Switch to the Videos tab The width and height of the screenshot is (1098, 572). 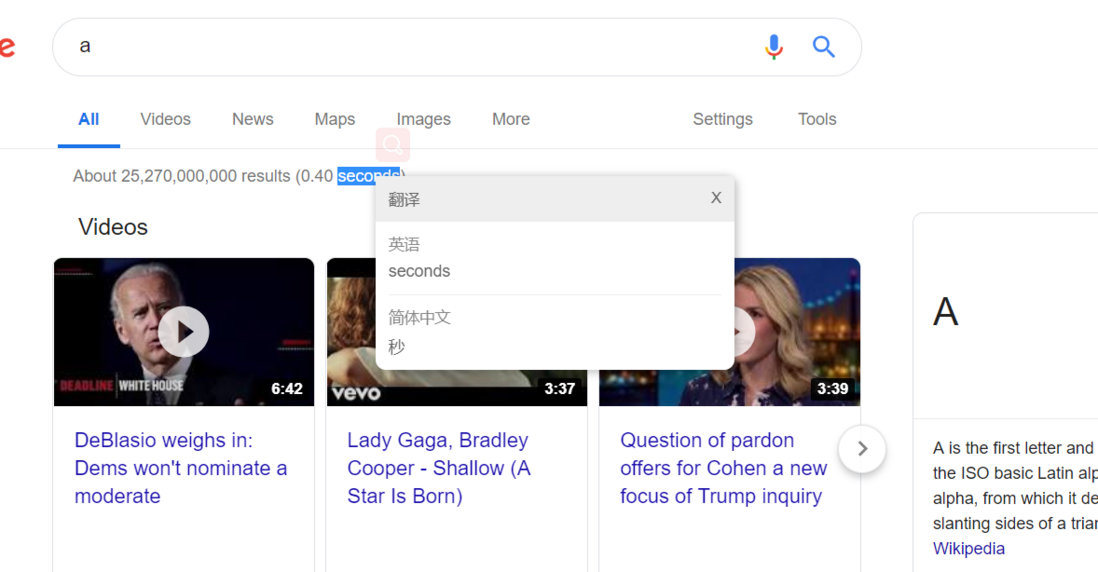[165, 119]
